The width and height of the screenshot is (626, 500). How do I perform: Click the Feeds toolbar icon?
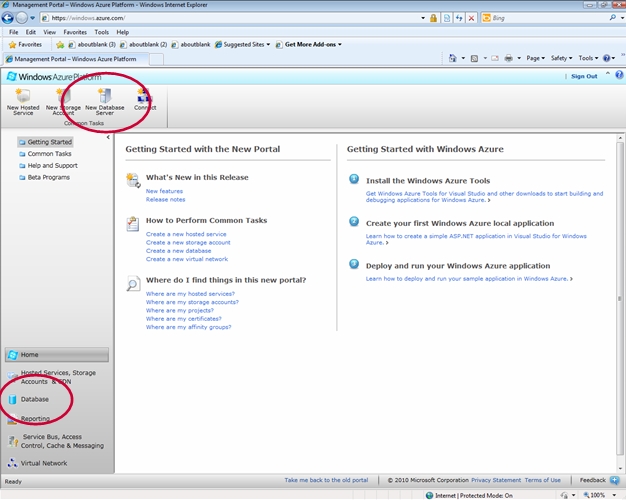point(474,58)
